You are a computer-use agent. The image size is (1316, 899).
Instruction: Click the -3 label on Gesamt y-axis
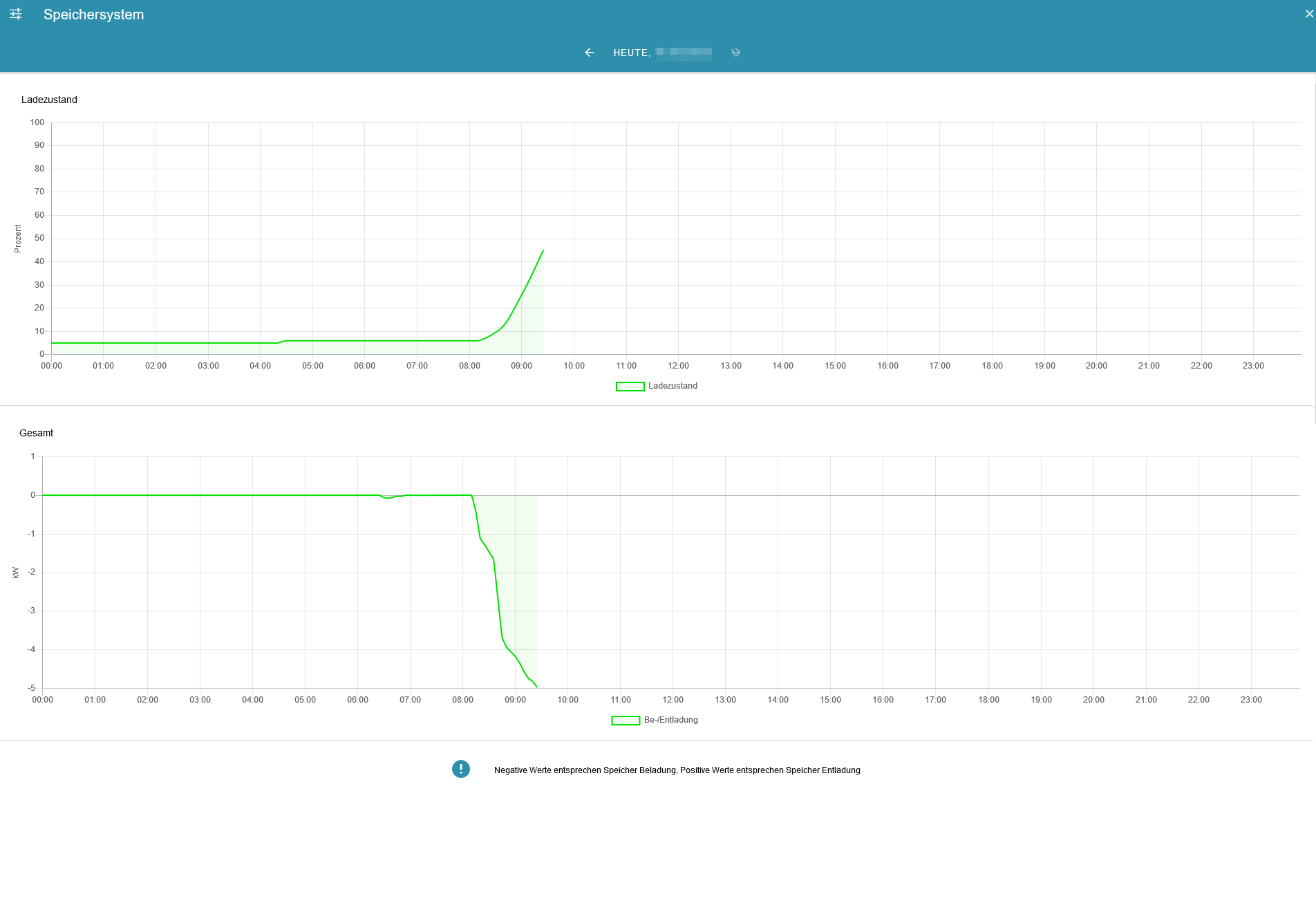click(x=31, y=611)
